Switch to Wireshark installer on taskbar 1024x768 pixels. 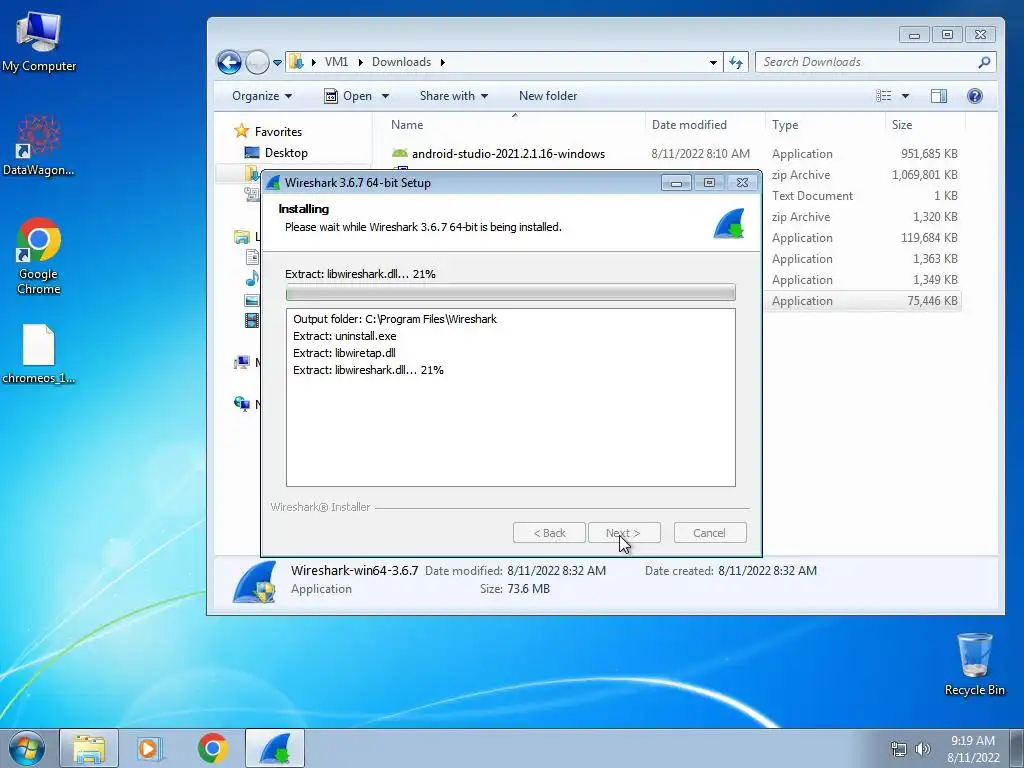(275, 748)
